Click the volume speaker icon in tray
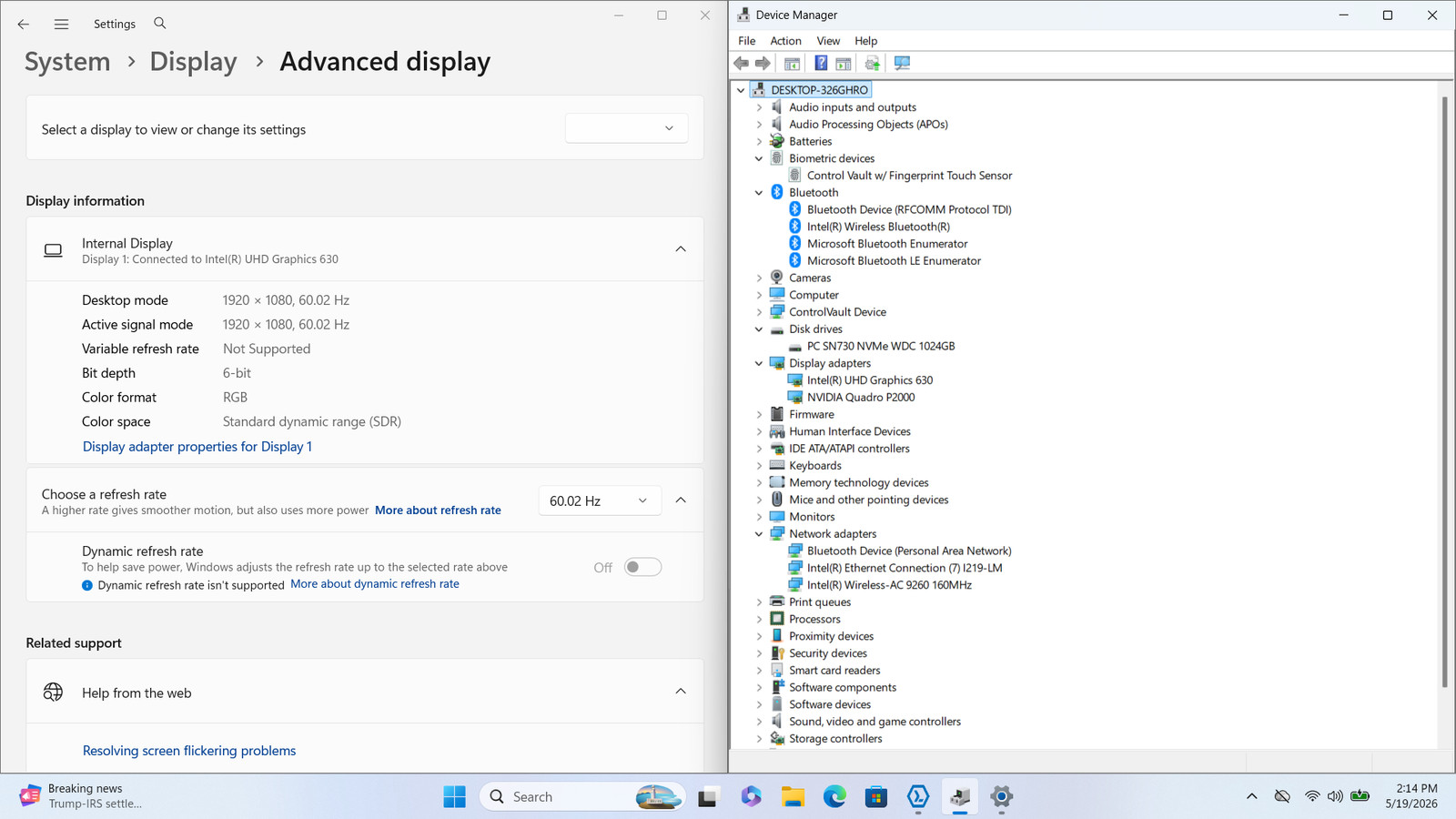The width and height of the screenshot is (1456, 819). pos(1335,796)
